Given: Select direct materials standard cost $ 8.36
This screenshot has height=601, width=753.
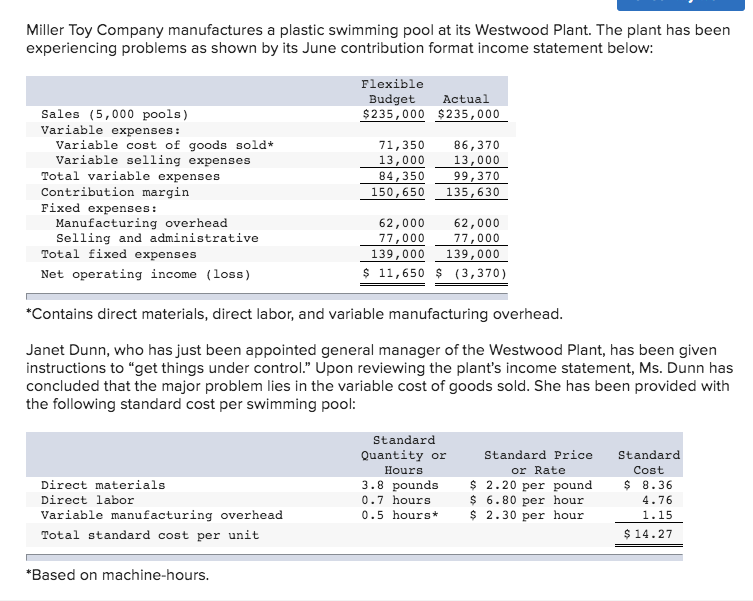Looking at the screenshot, I should point(648,485).
